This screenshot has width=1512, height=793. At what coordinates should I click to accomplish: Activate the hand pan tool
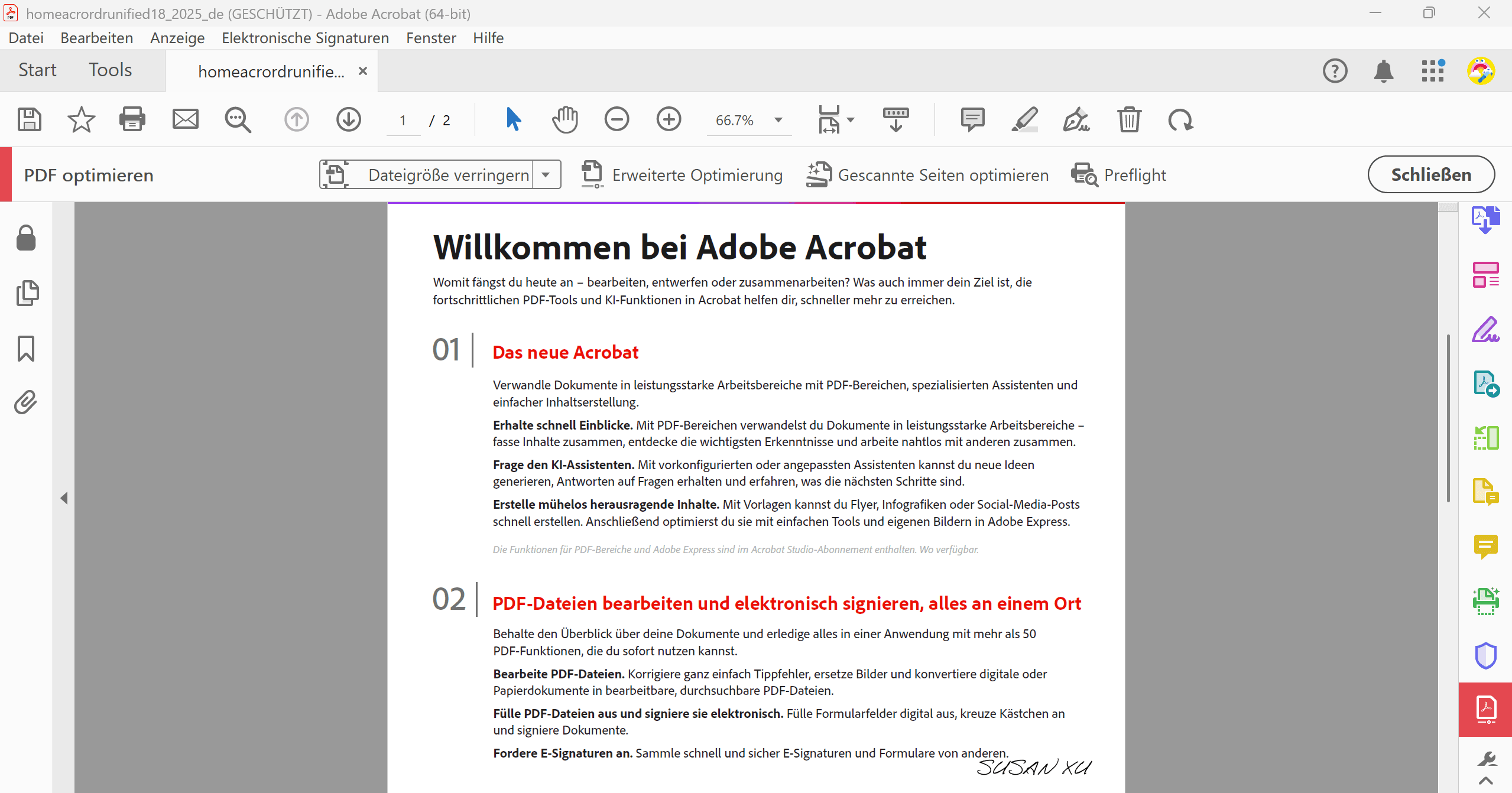pos(564,120)
